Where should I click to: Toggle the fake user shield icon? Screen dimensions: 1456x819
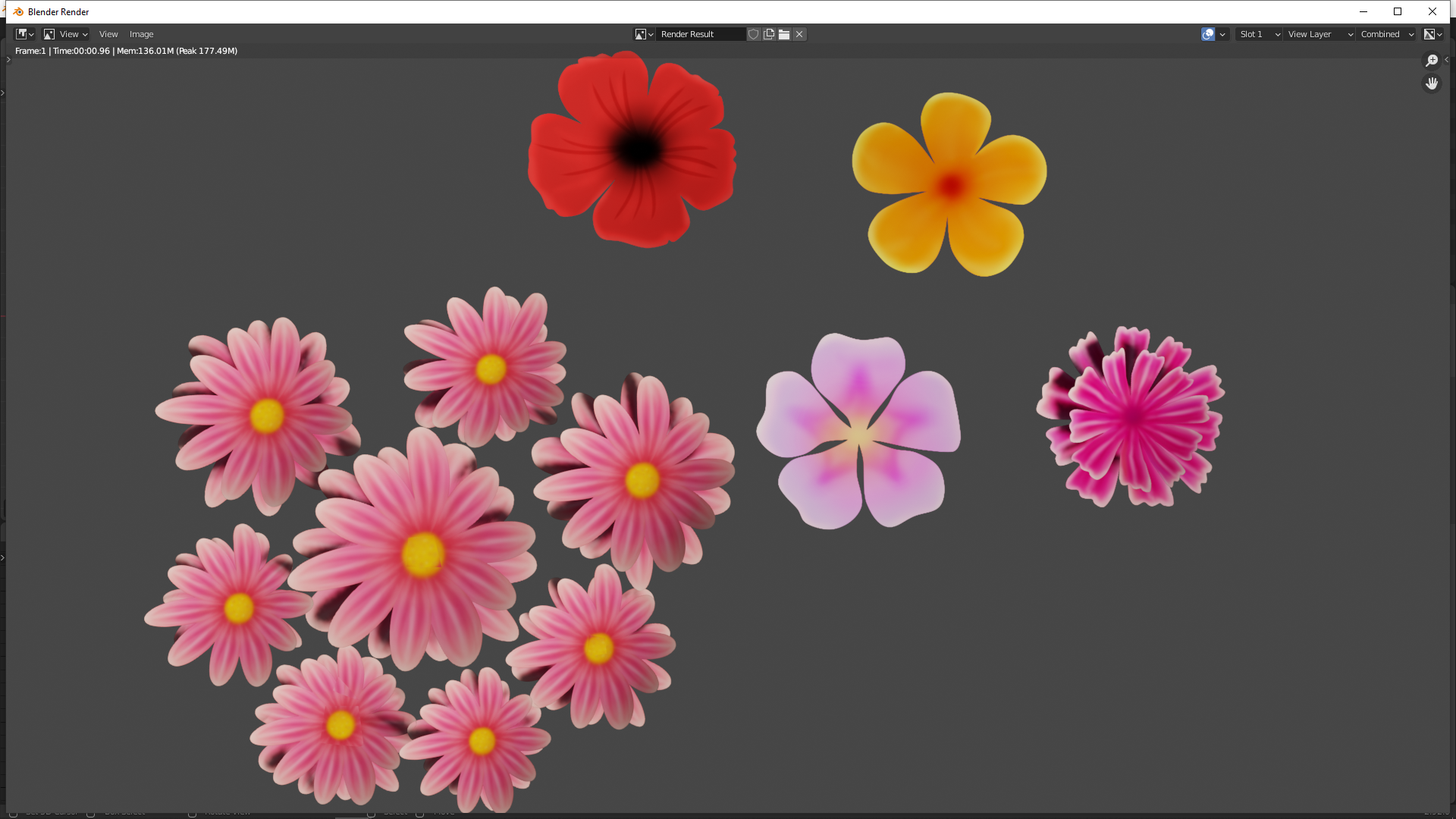point(753,34)
